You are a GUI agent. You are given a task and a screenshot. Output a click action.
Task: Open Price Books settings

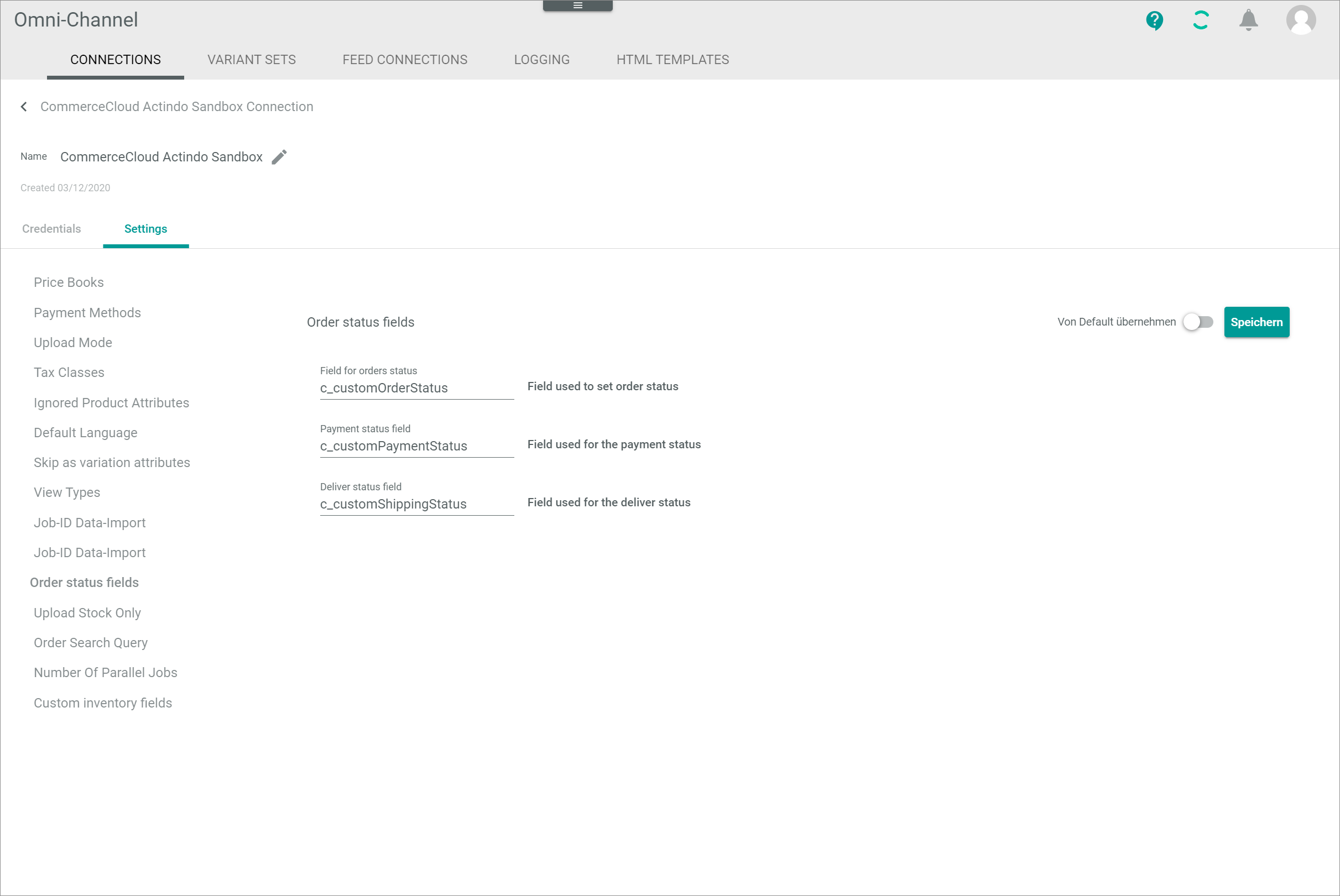[69, 282]
